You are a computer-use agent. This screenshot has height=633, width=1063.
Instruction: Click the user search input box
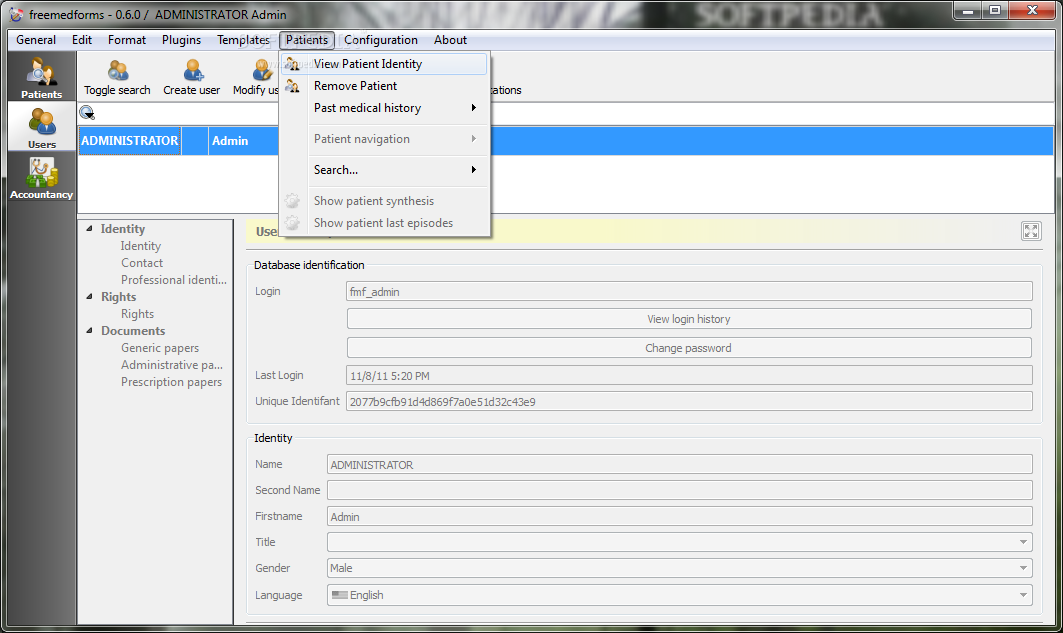pyautogui.click(x=575, y=113)
